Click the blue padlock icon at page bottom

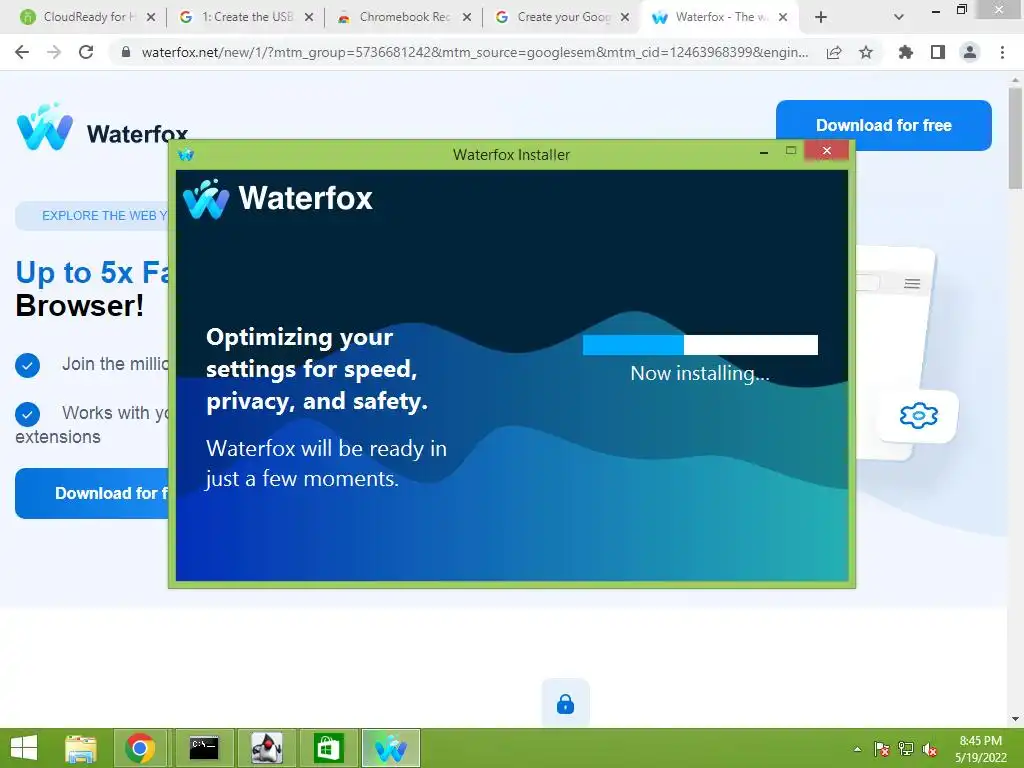pyautogui.click(x=566, y=704)
